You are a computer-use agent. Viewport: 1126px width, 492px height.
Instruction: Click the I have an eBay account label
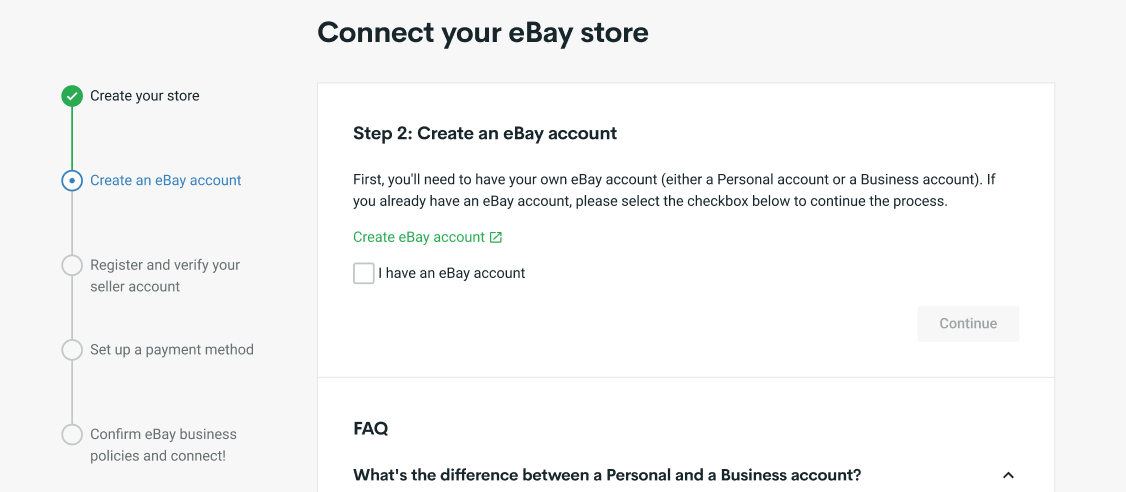point(452,273)
